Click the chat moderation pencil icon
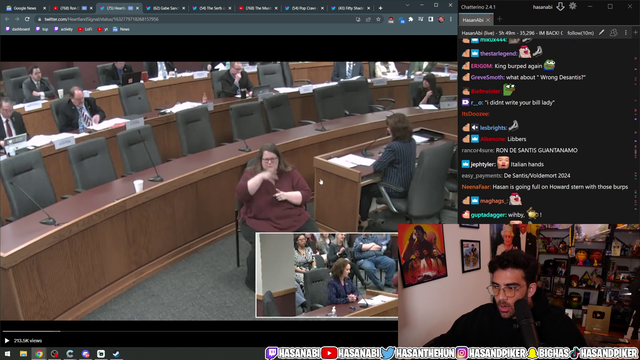The image size is (640, 360). [601, 33]
